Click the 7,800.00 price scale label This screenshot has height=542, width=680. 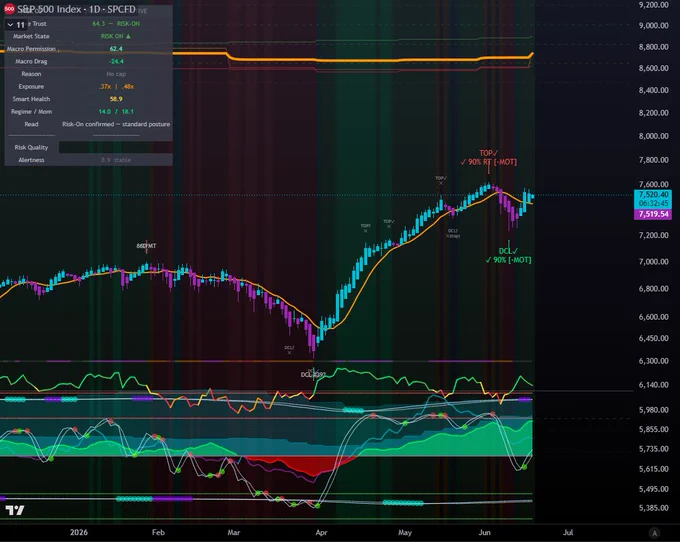point(653,160)
